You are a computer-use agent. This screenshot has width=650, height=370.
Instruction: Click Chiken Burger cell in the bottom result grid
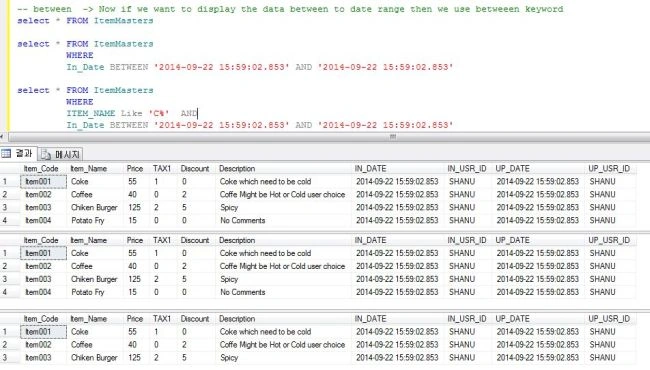tap(94, 358)
